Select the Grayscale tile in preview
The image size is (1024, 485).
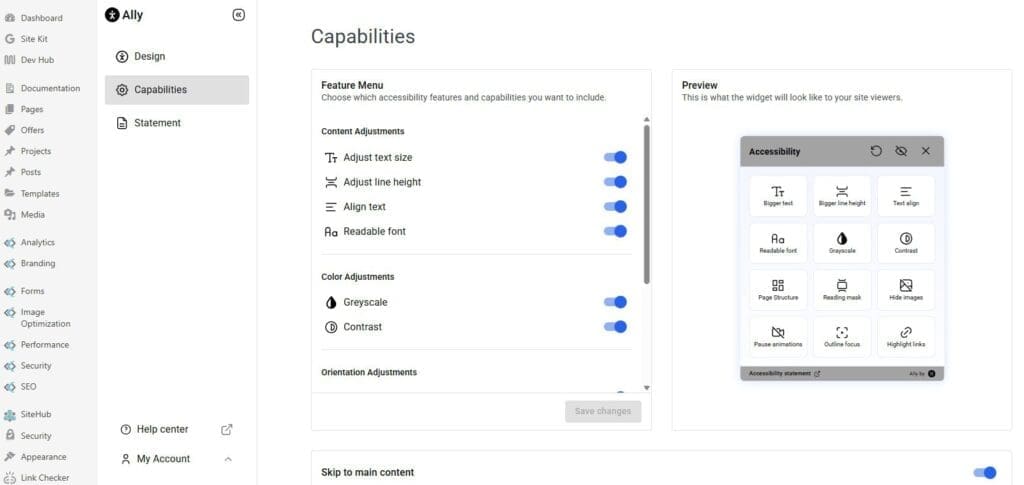click(x=842, y=243)
